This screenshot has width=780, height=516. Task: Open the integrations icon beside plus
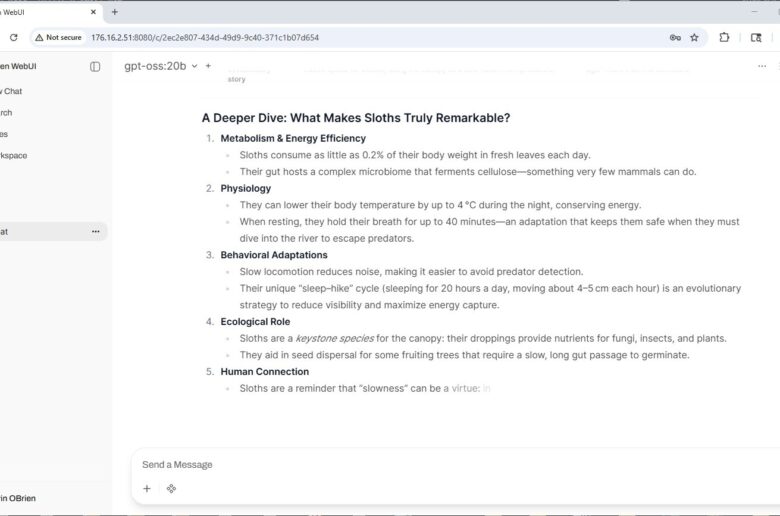tap(171, 489)
